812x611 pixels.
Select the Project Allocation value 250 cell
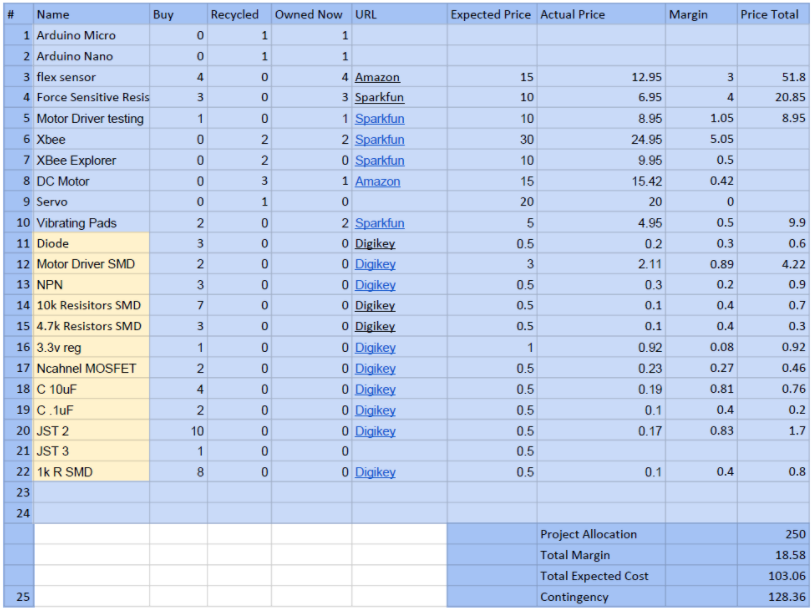click(773, 534)
